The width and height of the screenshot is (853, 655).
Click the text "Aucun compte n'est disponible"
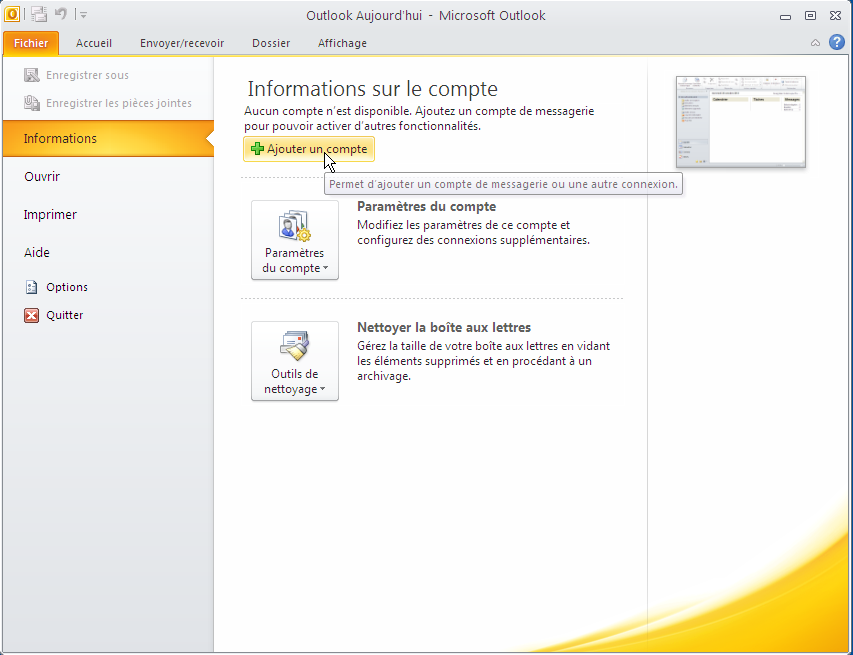coord(327,111)
